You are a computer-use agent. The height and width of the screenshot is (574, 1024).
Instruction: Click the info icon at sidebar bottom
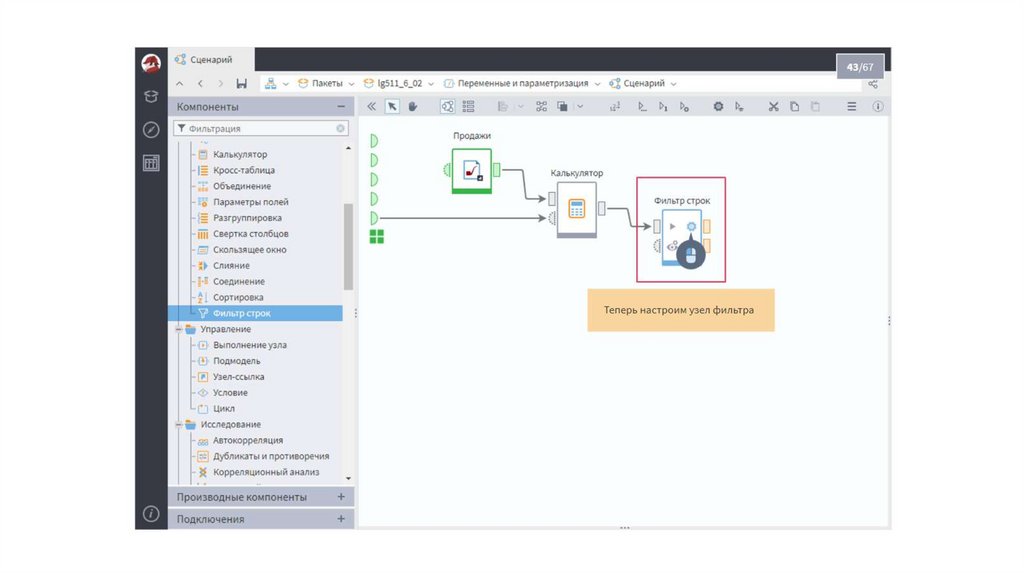(151, 514)
